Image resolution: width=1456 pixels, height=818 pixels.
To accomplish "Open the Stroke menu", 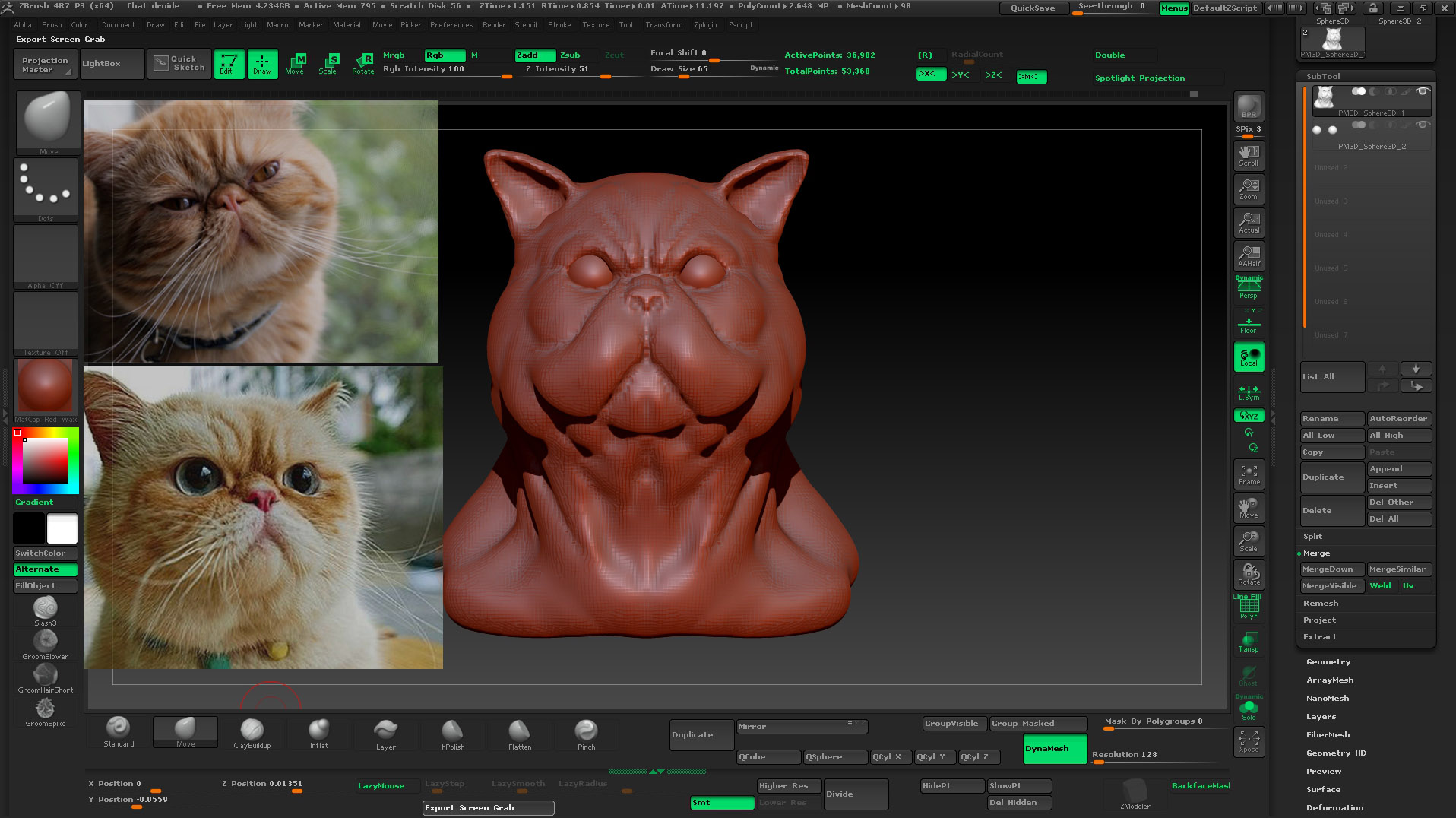I will [x=559, y=25].
